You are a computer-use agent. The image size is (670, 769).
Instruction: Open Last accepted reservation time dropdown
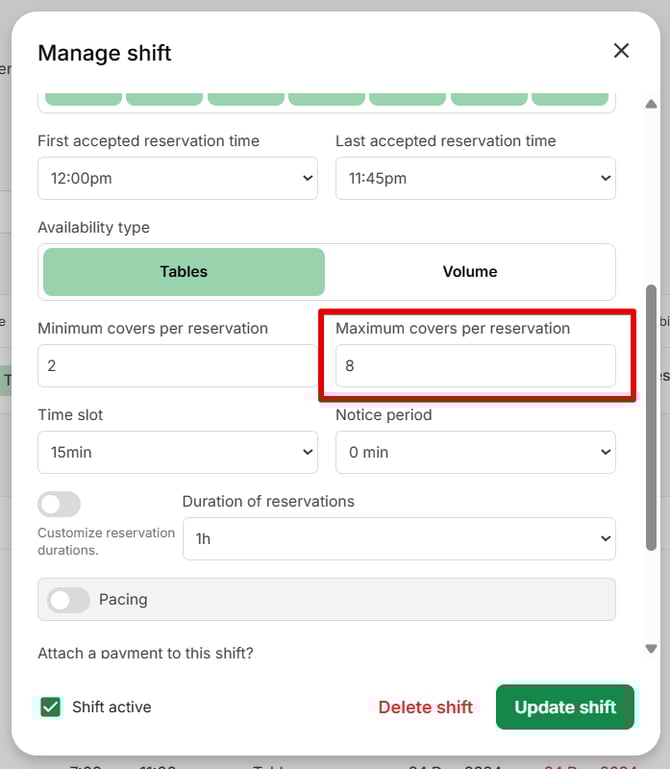475,179
